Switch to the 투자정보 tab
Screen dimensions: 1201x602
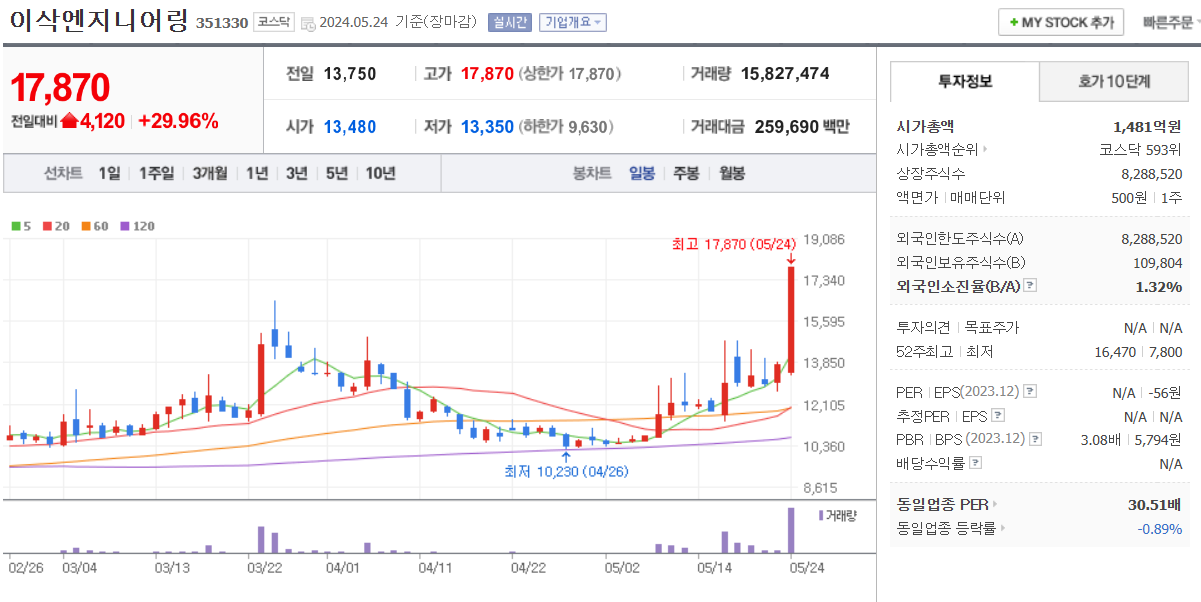click(965, 81)
